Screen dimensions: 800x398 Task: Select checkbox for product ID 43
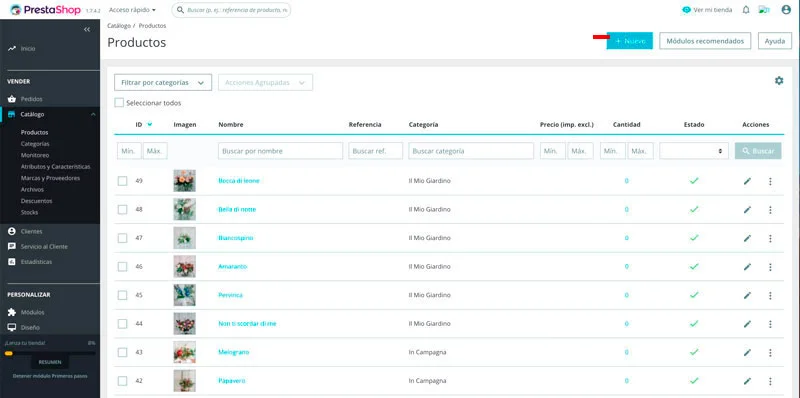tap(122, 352)
